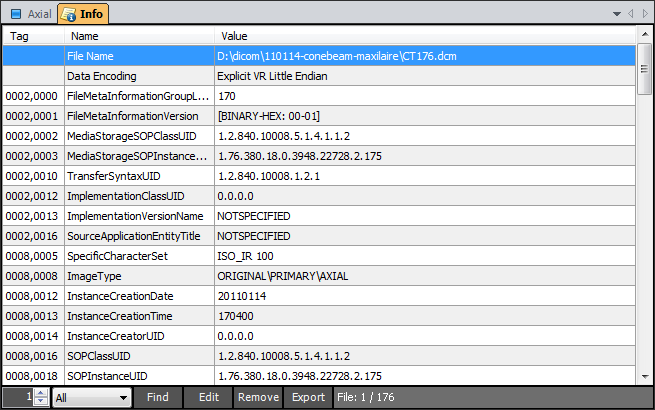Viewport: 655px width, 410px height.
Task: Click the File: 1 / 176 status text
Action: tap(366, 397)
